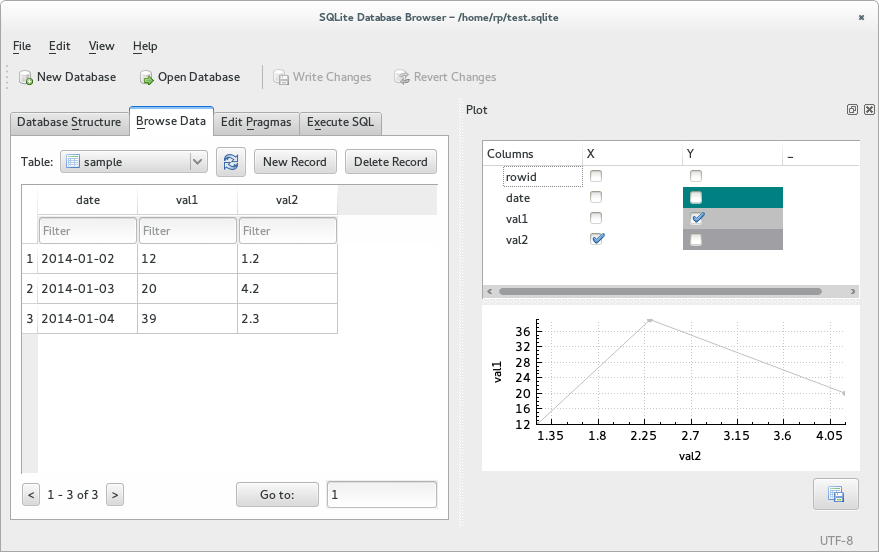Click the New Database toolbar icon
The height and width of the screenshot is (552, 879).
click(26, 77)
